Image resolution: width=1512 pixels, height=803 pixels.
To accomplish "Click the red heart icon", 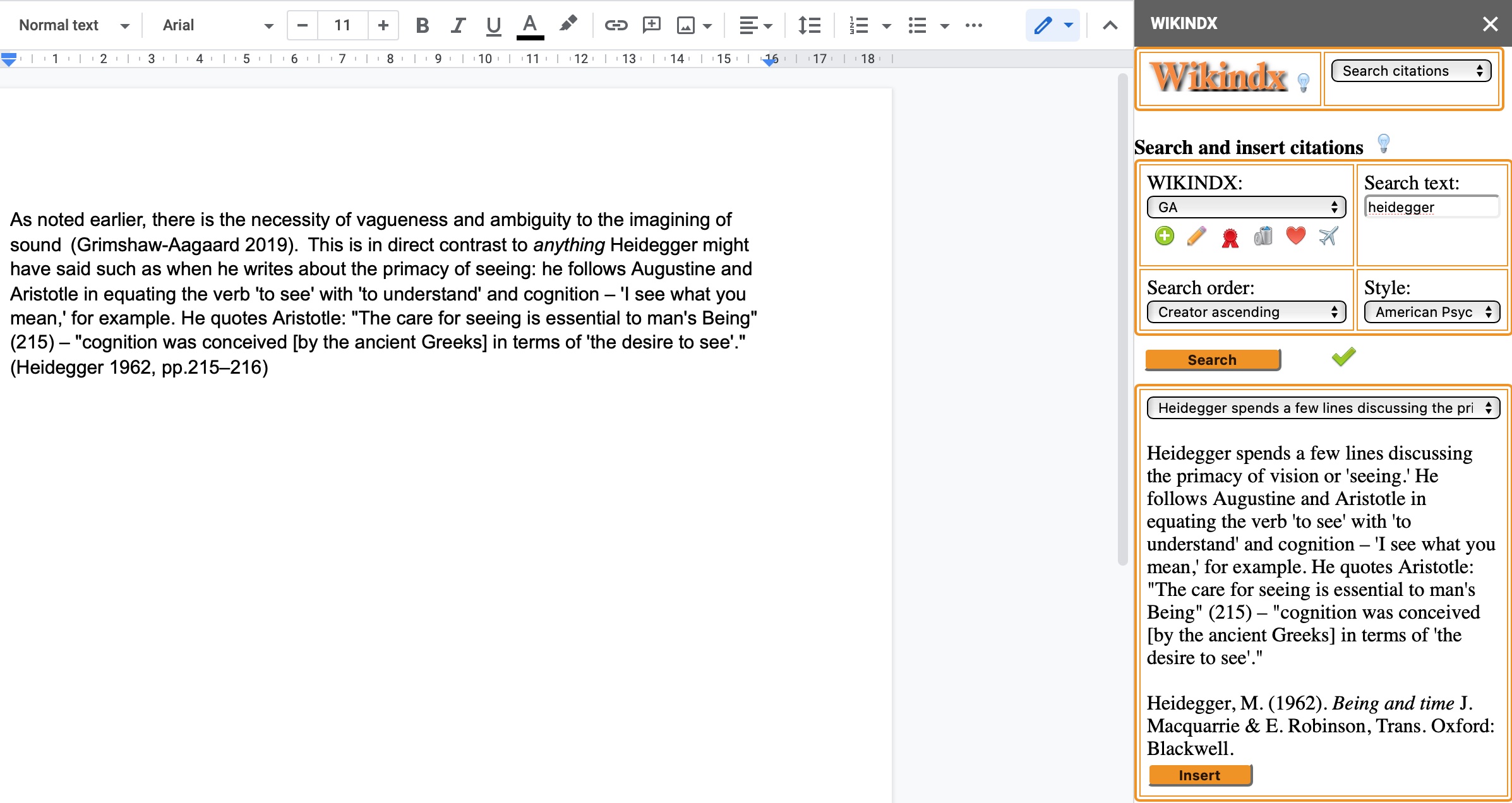I will 1295,236.
